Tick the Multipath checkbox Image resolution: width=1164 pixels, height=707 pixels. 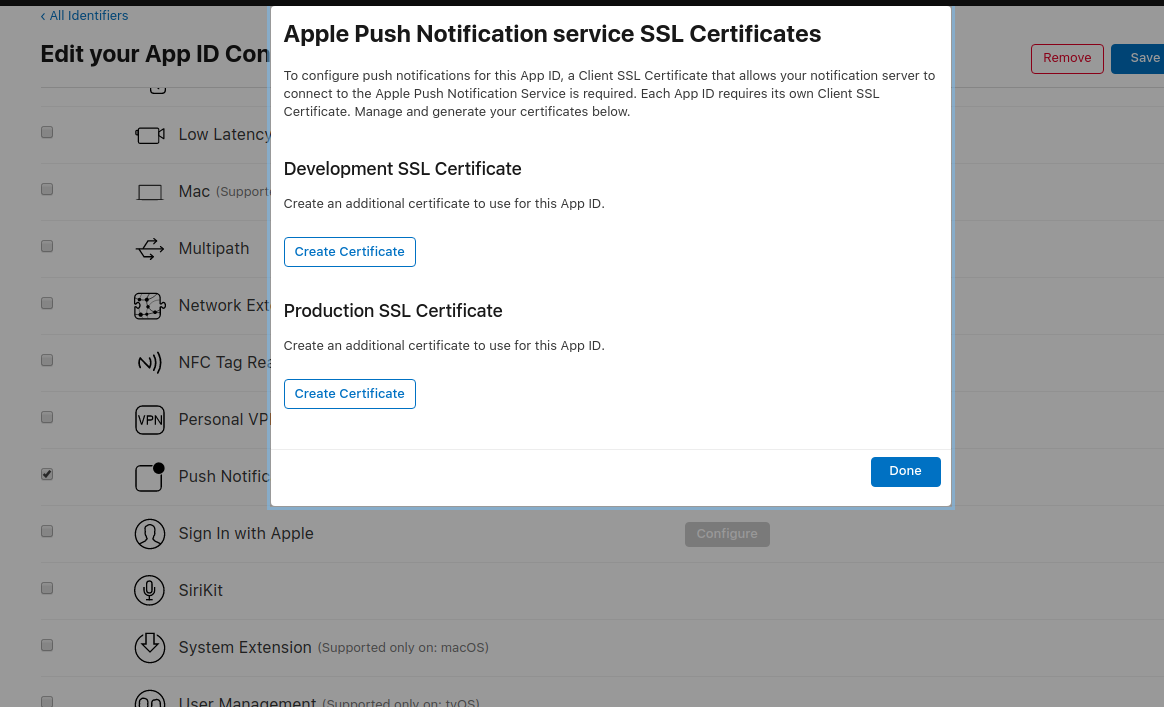pyautogui.click(x=47, y=246)
